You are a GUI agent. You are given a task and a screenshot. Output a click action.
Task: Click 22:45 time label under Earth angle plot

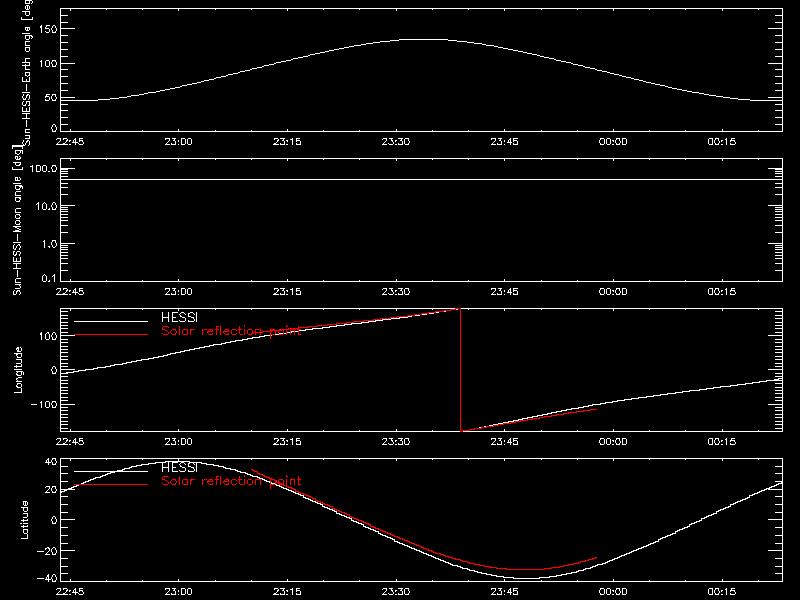pyautogui.click(x=70, y=141)
